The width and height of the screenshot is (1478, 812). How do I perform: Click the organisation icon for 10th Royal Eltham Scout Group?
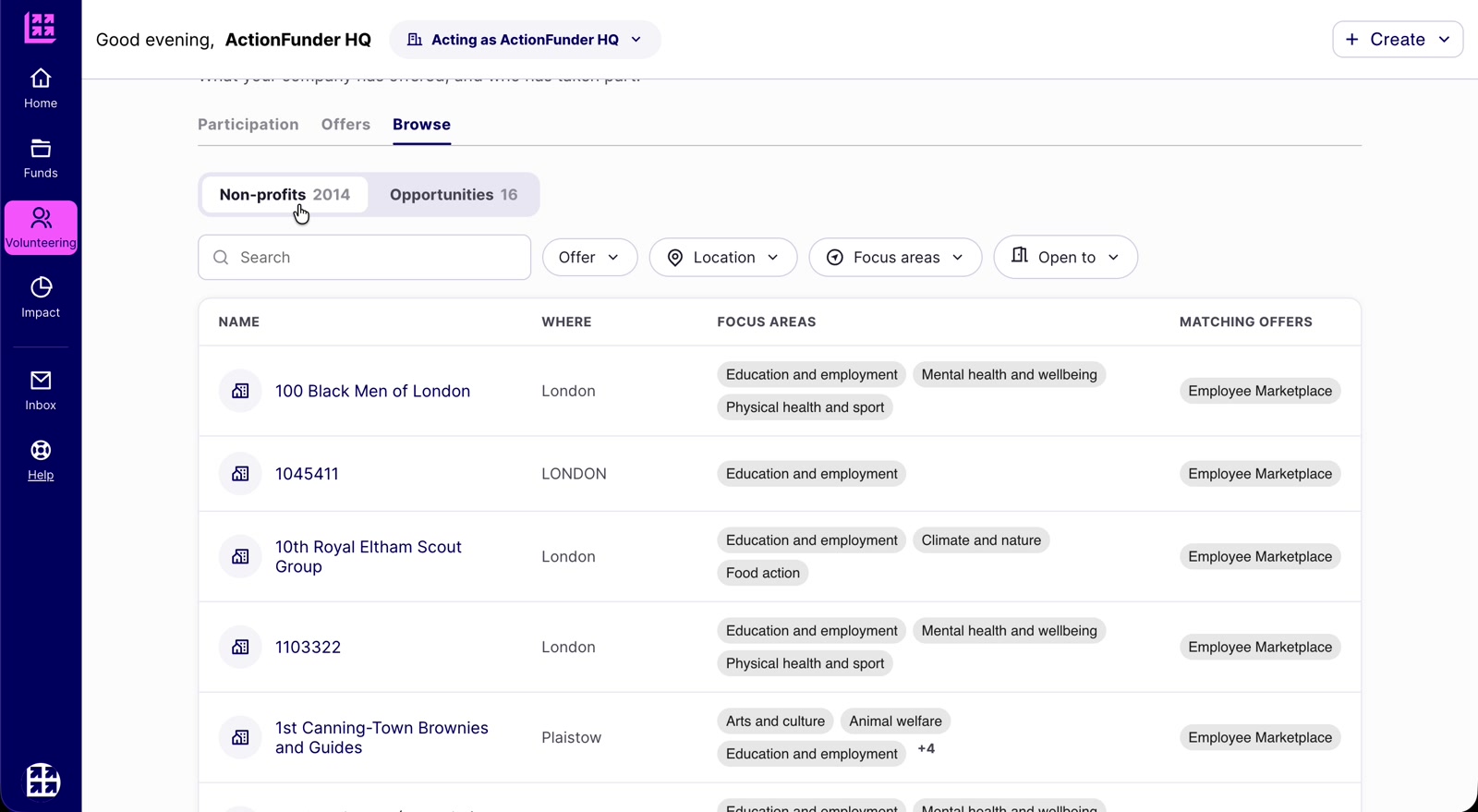pos(240,556)
